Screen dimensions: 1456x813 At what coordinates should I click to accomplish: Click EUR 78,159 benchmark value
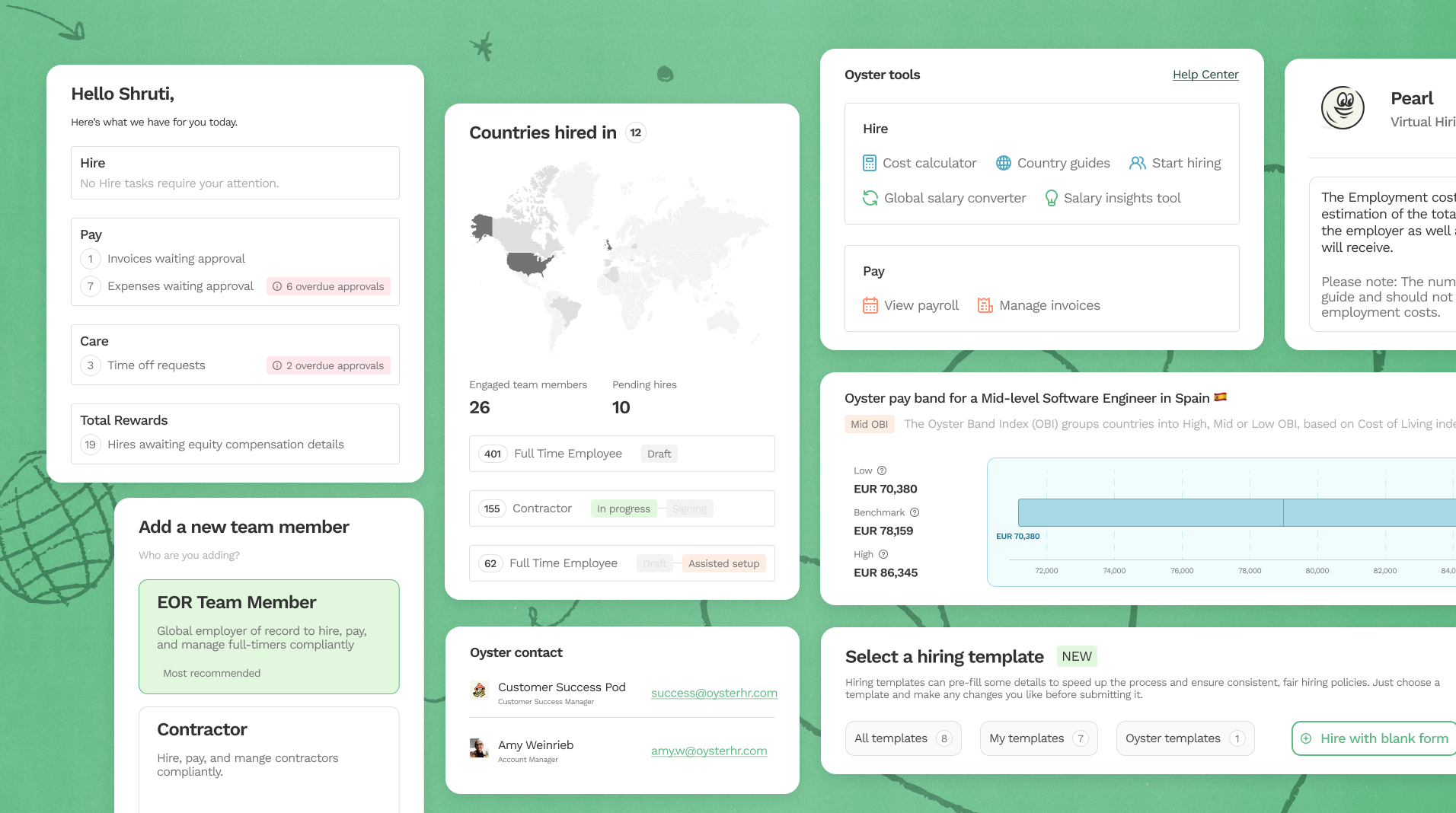[x=883, y=531]
